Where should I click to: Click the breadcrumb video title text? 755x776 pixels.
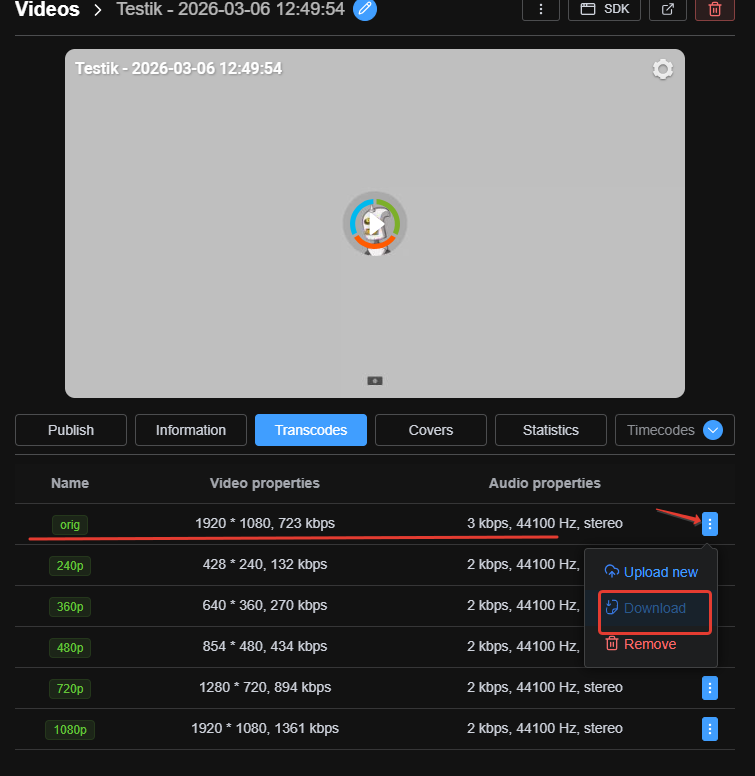click(231, 9)
